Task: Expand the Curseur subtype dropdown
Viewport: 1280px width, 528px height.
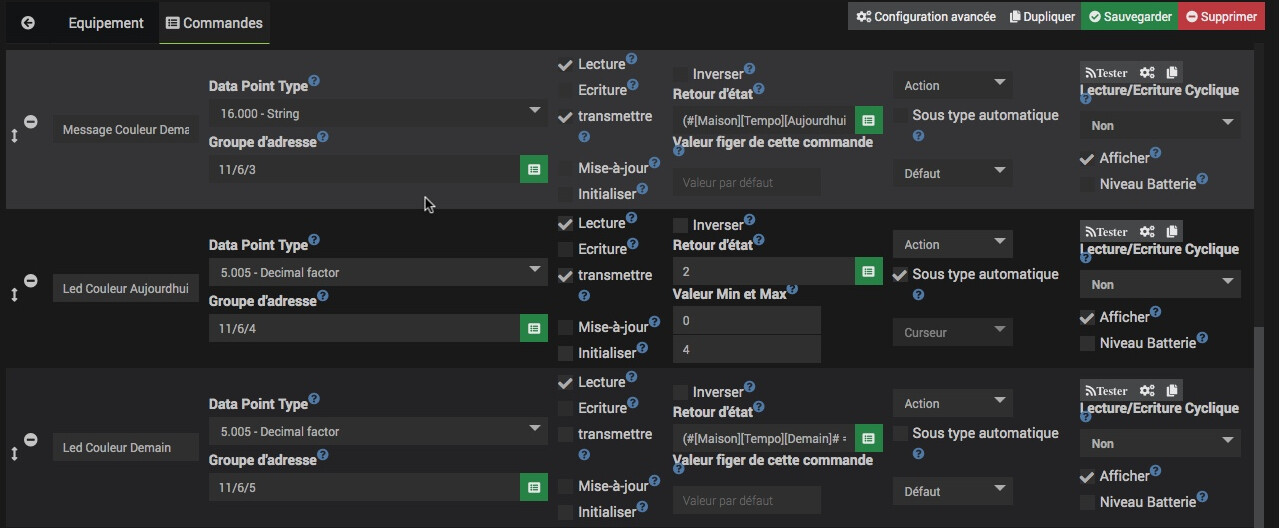Action: click(x=952, y=332)
